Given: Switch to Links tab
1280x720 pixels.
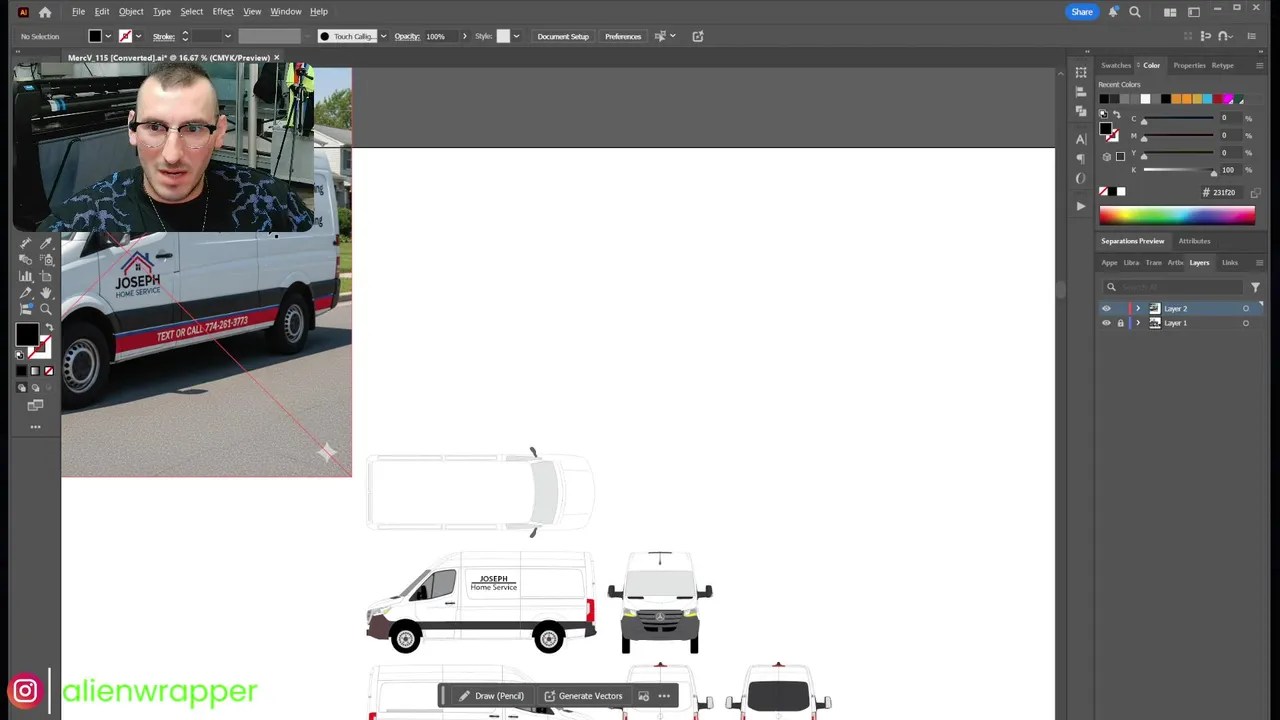Looking at the screenshot, I should (1230, 263).
